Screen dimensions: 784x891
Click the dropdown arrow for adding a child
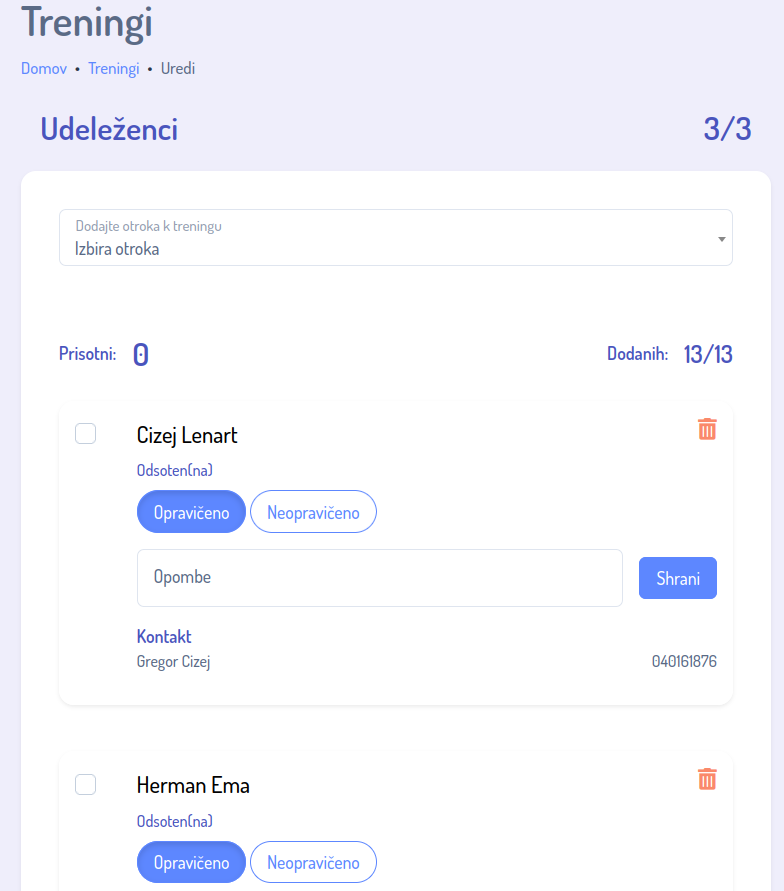tap(721, 239)
